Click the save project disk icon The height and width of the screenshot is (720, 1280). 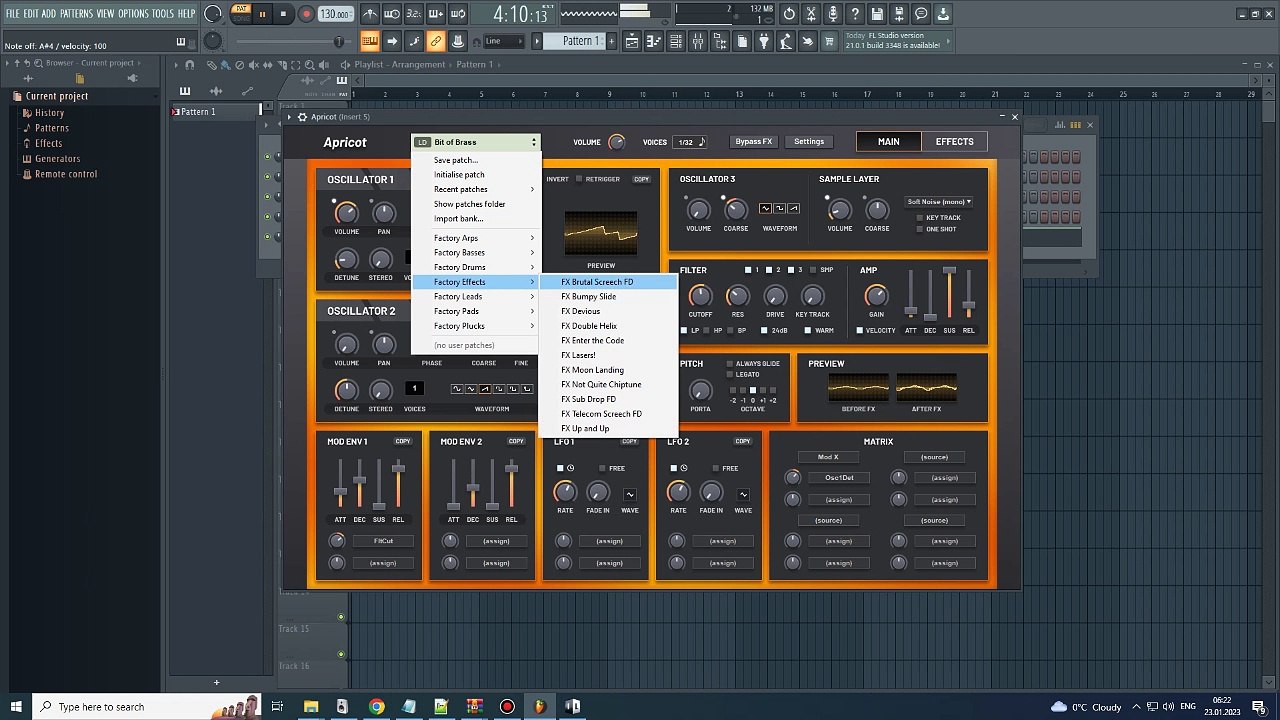tap(877, 14)
